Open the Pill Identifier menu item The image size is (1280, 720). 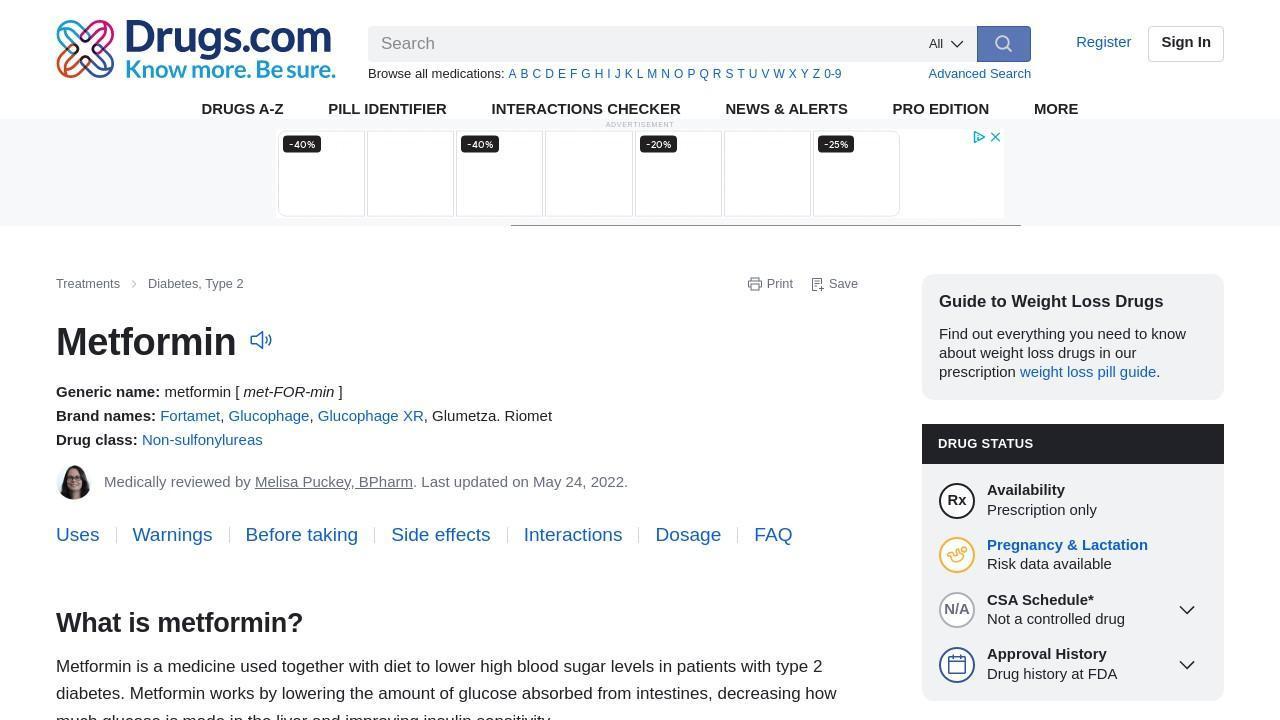(387, 109)
